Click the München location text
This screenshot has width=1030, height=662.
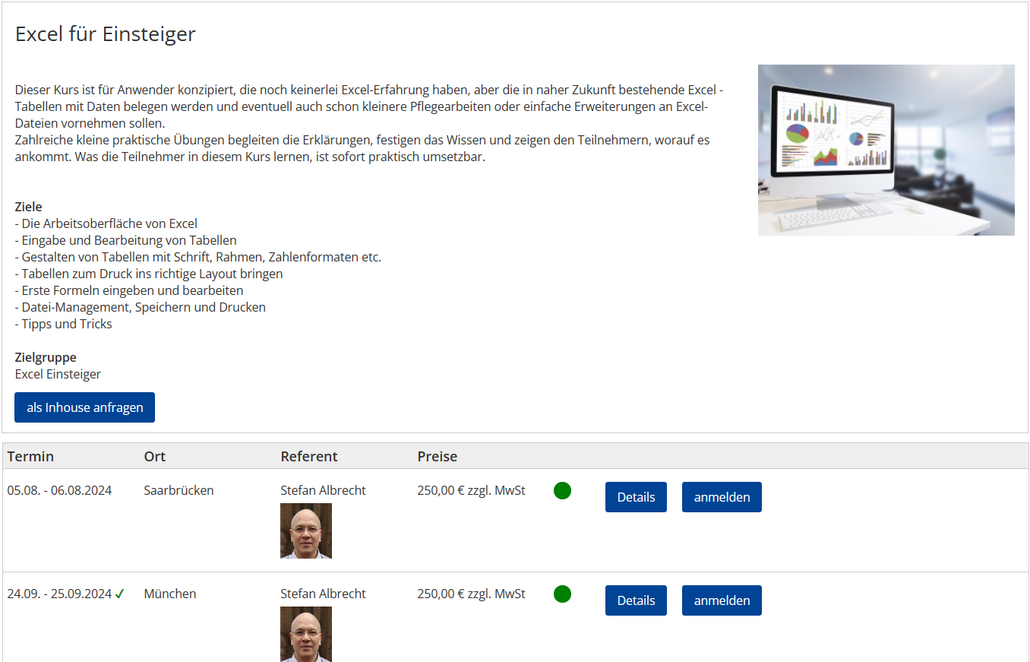coord(170,593)
